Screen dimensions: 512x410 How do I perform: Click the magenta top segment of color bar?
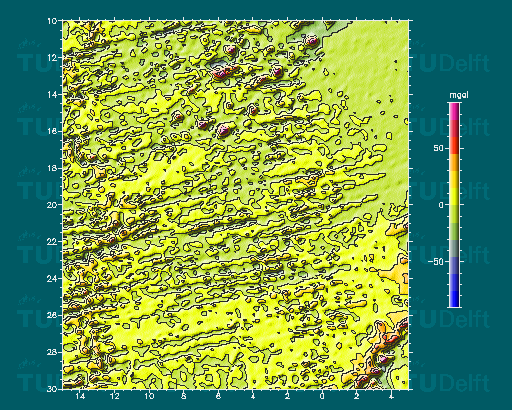coord(454,111)
